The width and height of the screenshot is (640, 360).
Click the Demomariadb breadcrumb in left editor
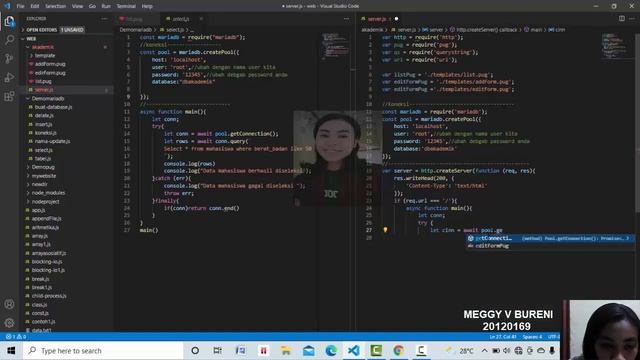[x=136, y=30]
